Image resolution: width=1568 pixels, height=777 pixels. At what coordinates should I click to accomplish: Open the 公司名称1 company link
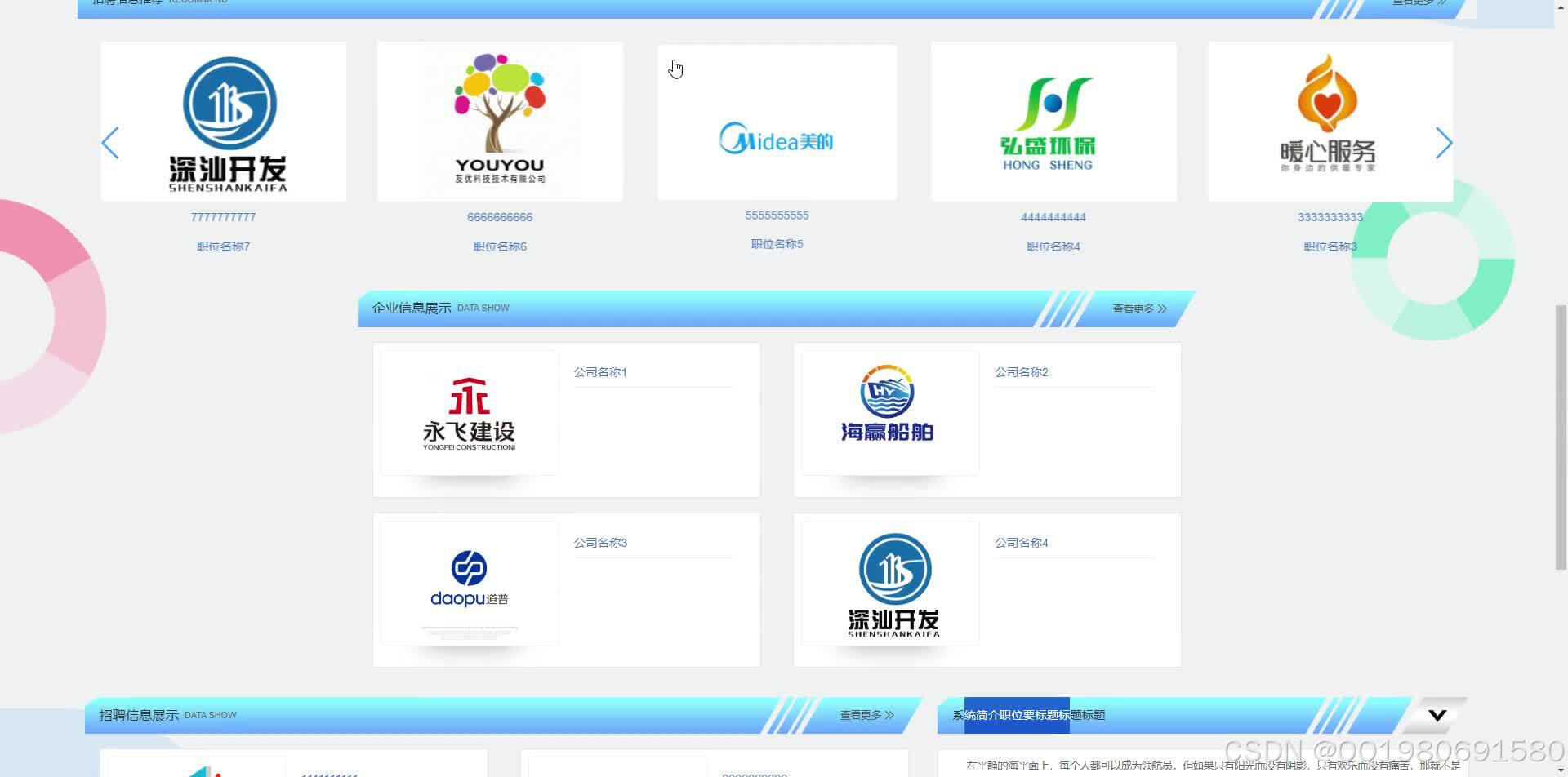600,371
